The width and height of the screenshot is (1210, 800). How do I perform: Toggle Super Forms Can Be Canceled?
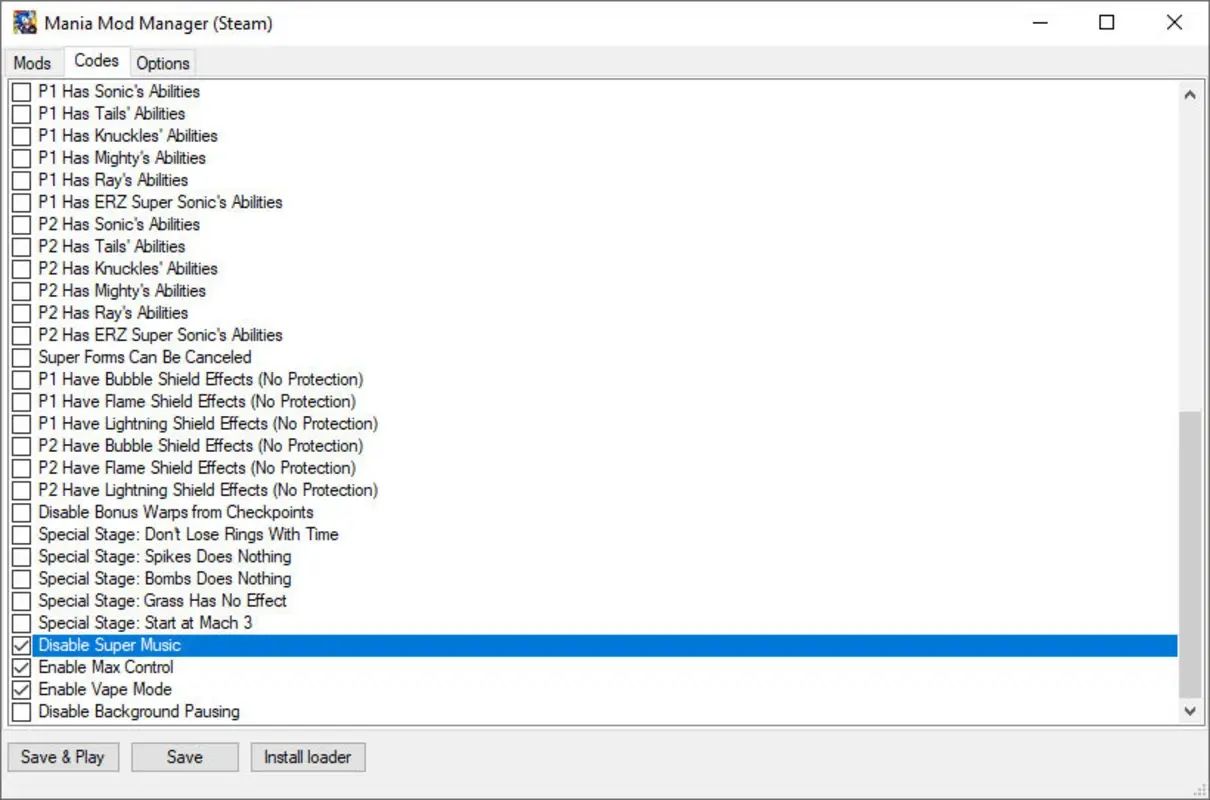tap(21, 357)
